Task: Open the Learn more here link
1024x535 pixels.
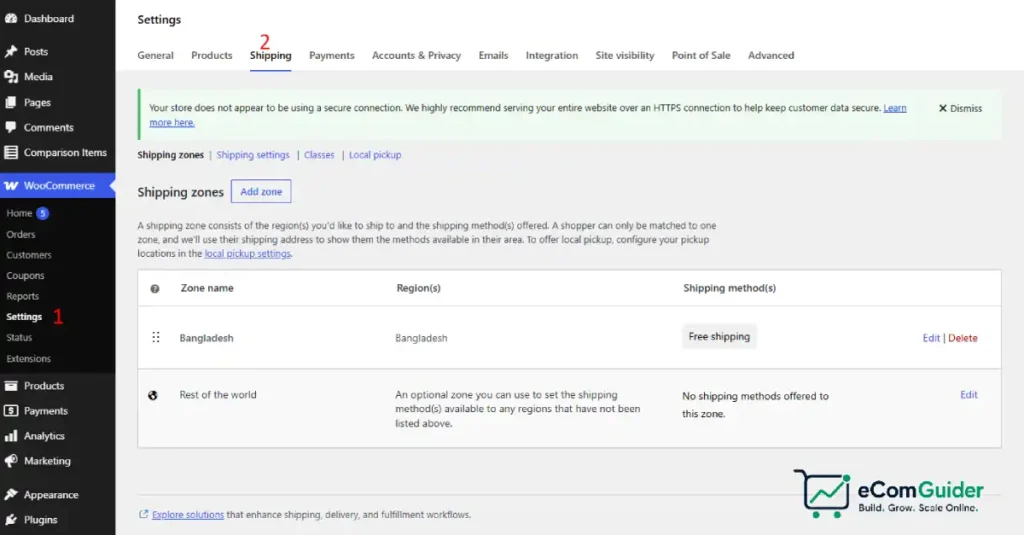Action: [172, 122]
